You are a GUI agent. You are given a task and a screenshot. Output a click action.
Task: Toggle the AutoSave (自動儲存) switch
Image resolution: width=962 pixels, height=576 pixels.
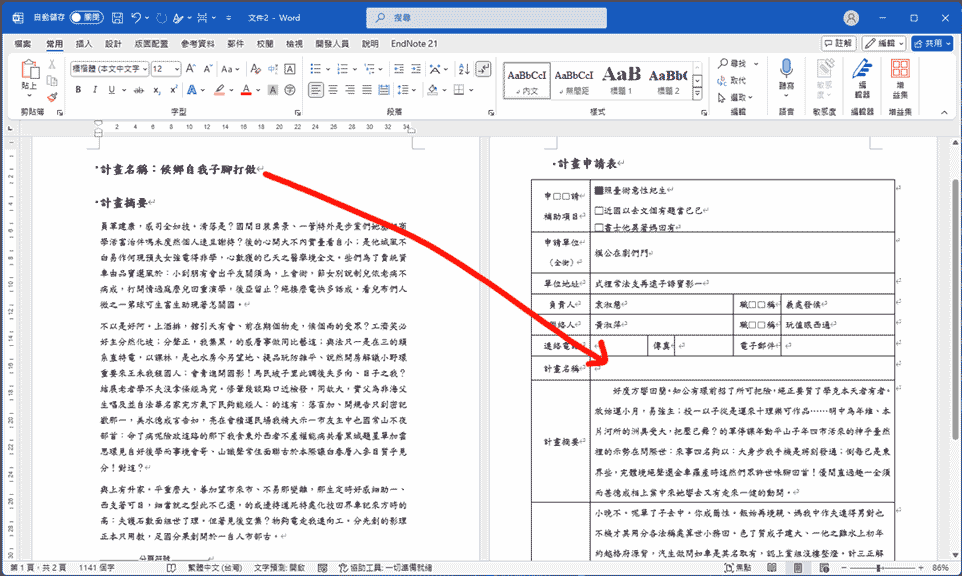point(86,18)
